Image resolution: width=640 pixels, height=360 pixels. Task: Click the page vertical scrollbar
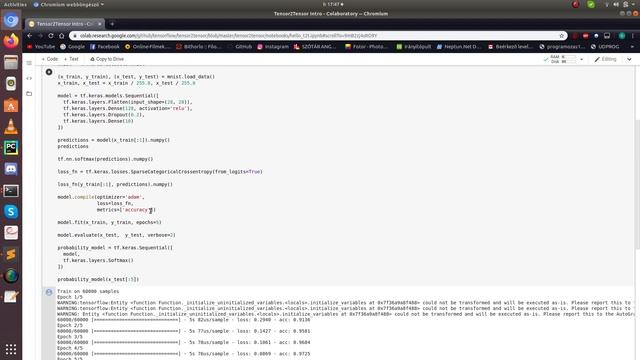[x=637, y=184]
